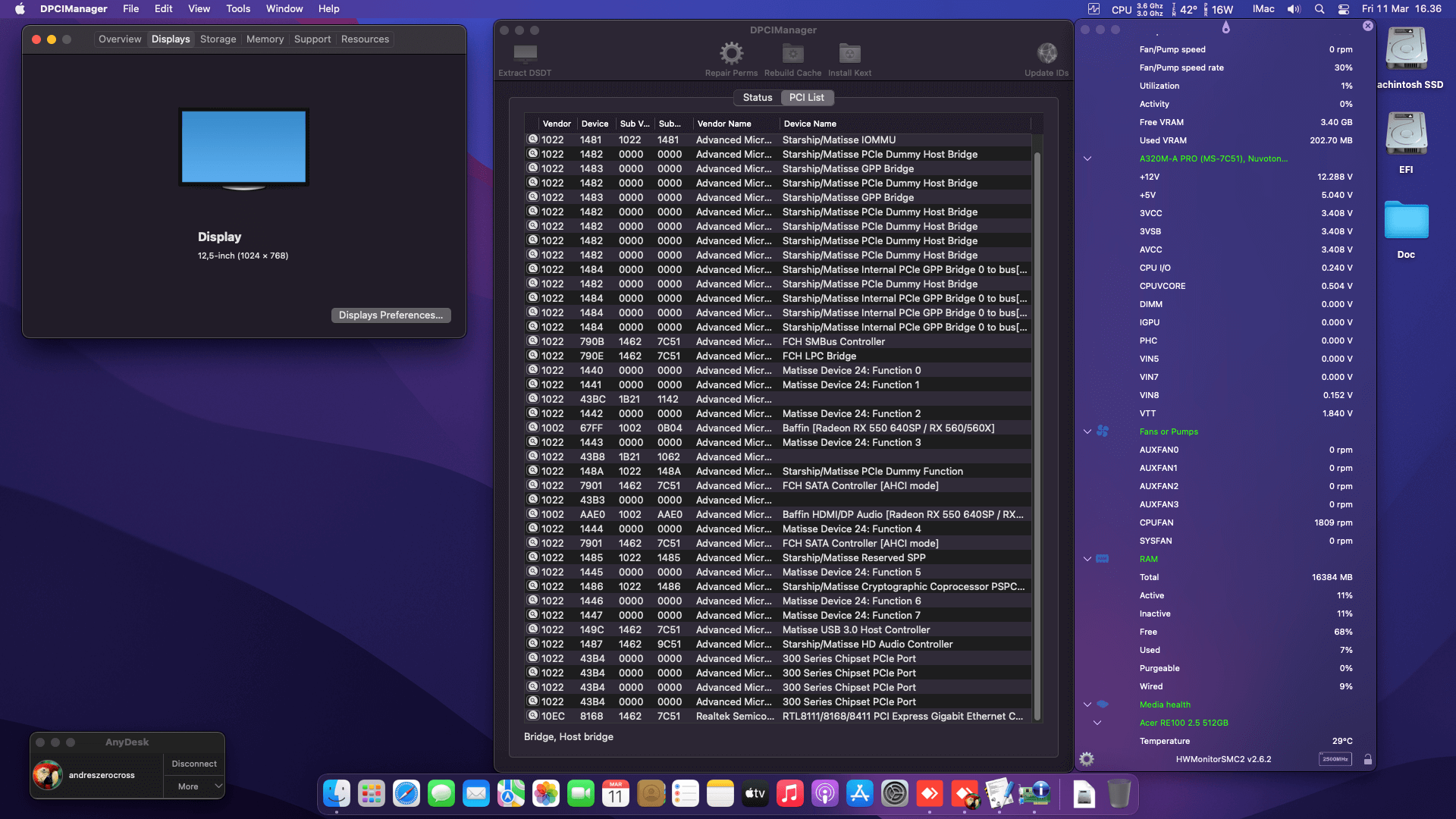Click the Update IDs globe icon
Viewport: 1456px width, 819px height.
1046,53
